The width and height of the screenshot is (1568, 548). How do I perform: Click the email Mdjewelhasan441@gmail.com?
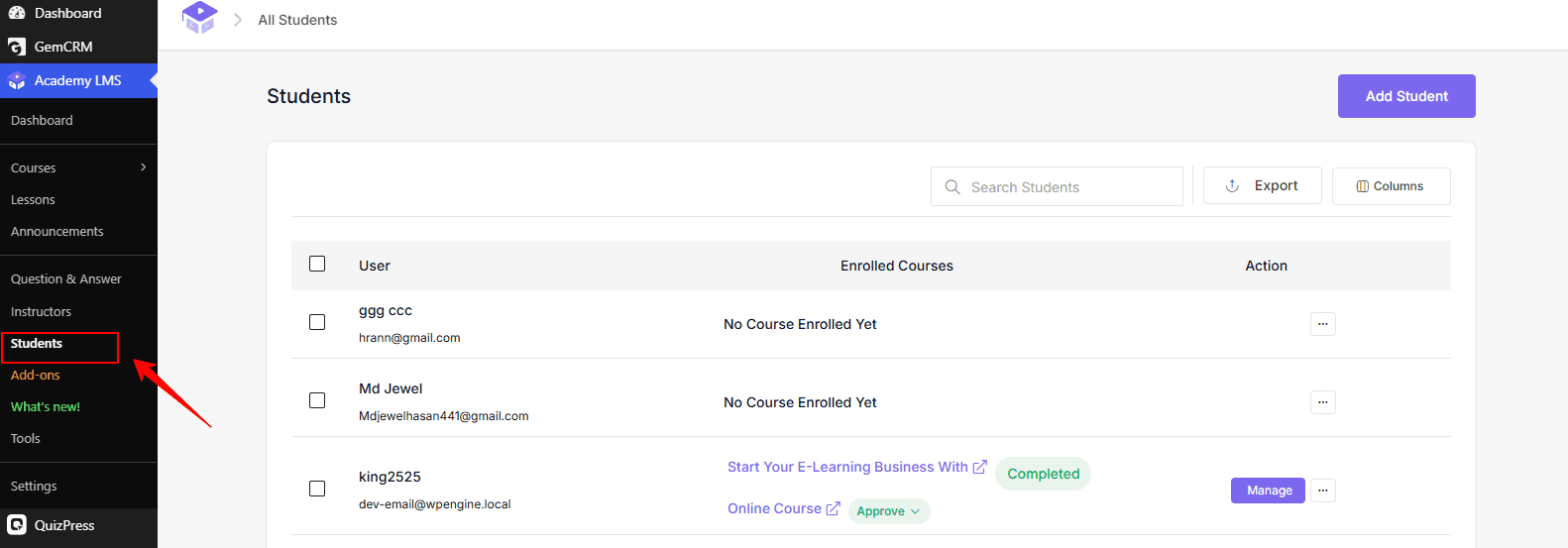(x=444, y=416)
